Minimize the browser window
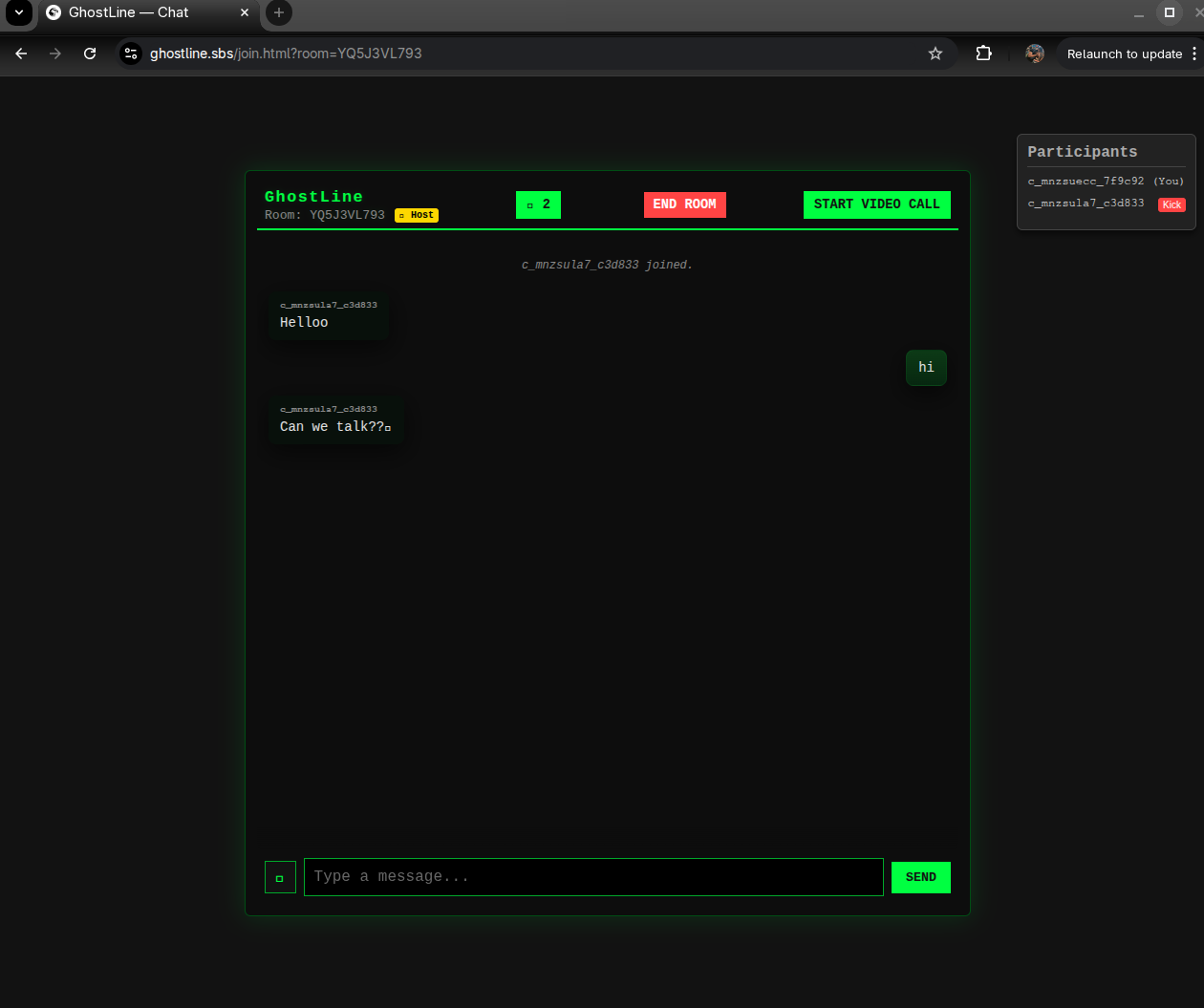Viewport: 1204px width, 1008px height. (1139, 13)
